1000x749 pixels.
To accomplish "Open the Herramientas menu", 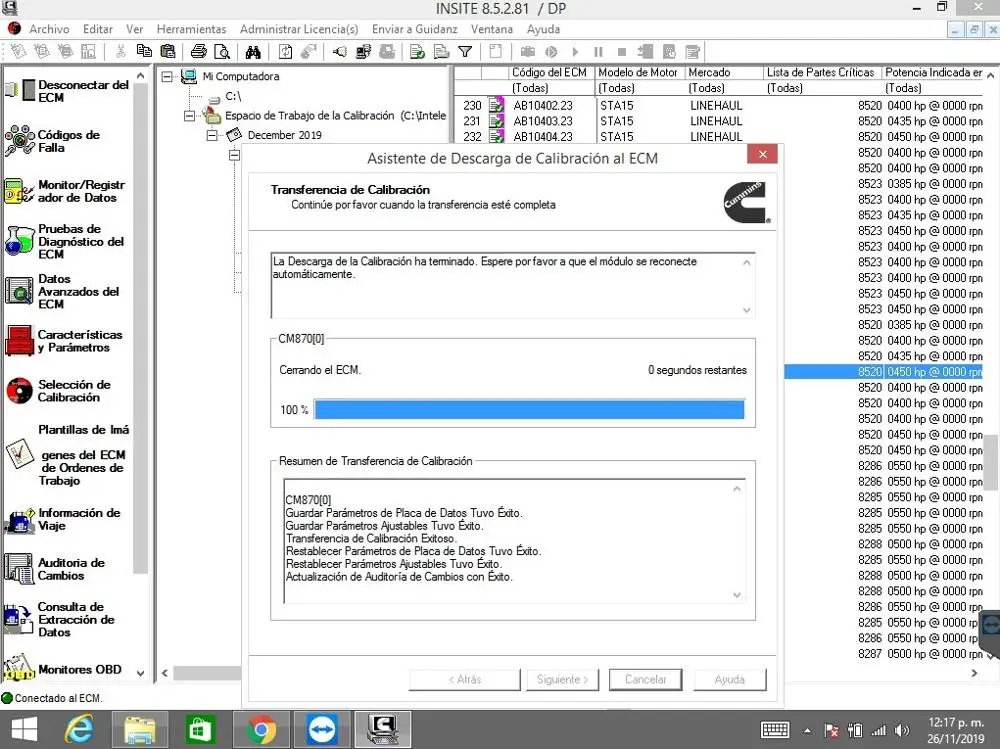I will tap(191, 29).
